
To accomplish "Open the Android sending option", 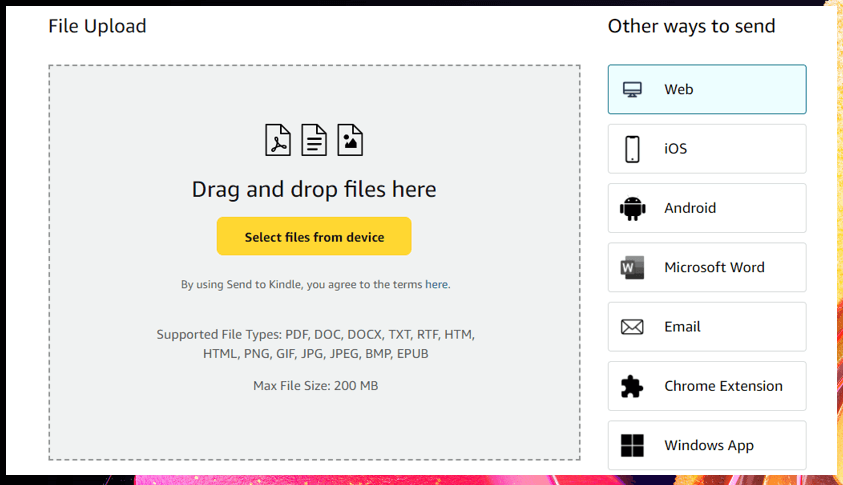I will click(707, 208).
